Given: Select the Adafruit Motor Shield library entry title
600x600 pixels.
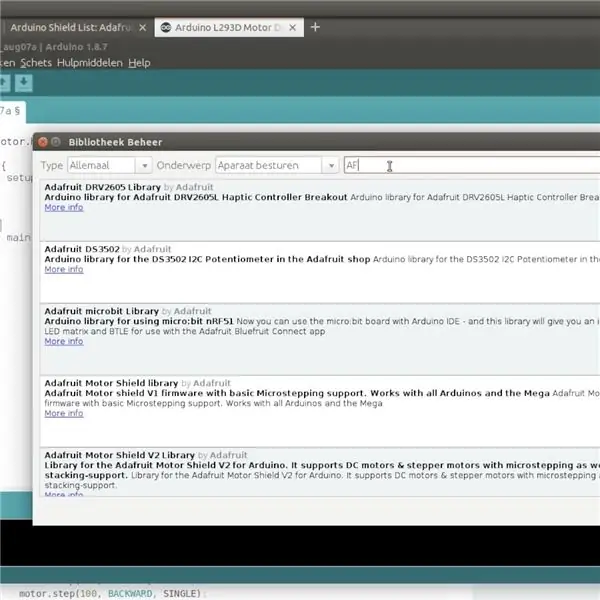Looking at the screenshot, I should [x=111, y=383].
